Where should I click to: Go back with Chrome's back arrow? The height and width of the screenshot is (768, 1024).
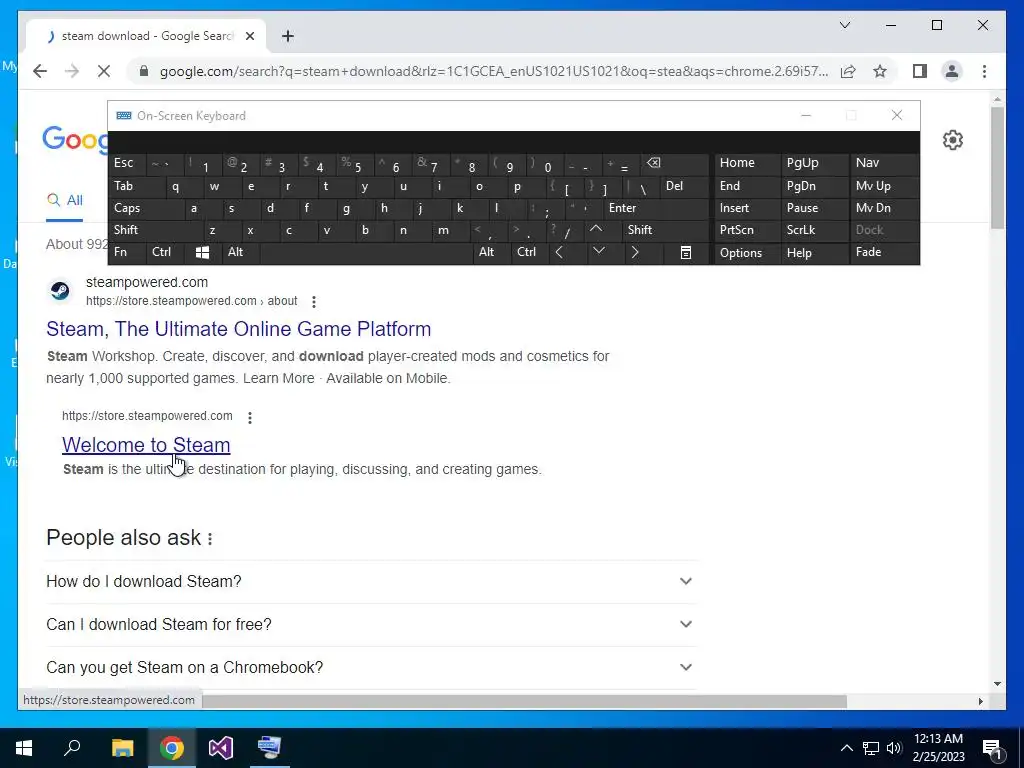[40, 71]
